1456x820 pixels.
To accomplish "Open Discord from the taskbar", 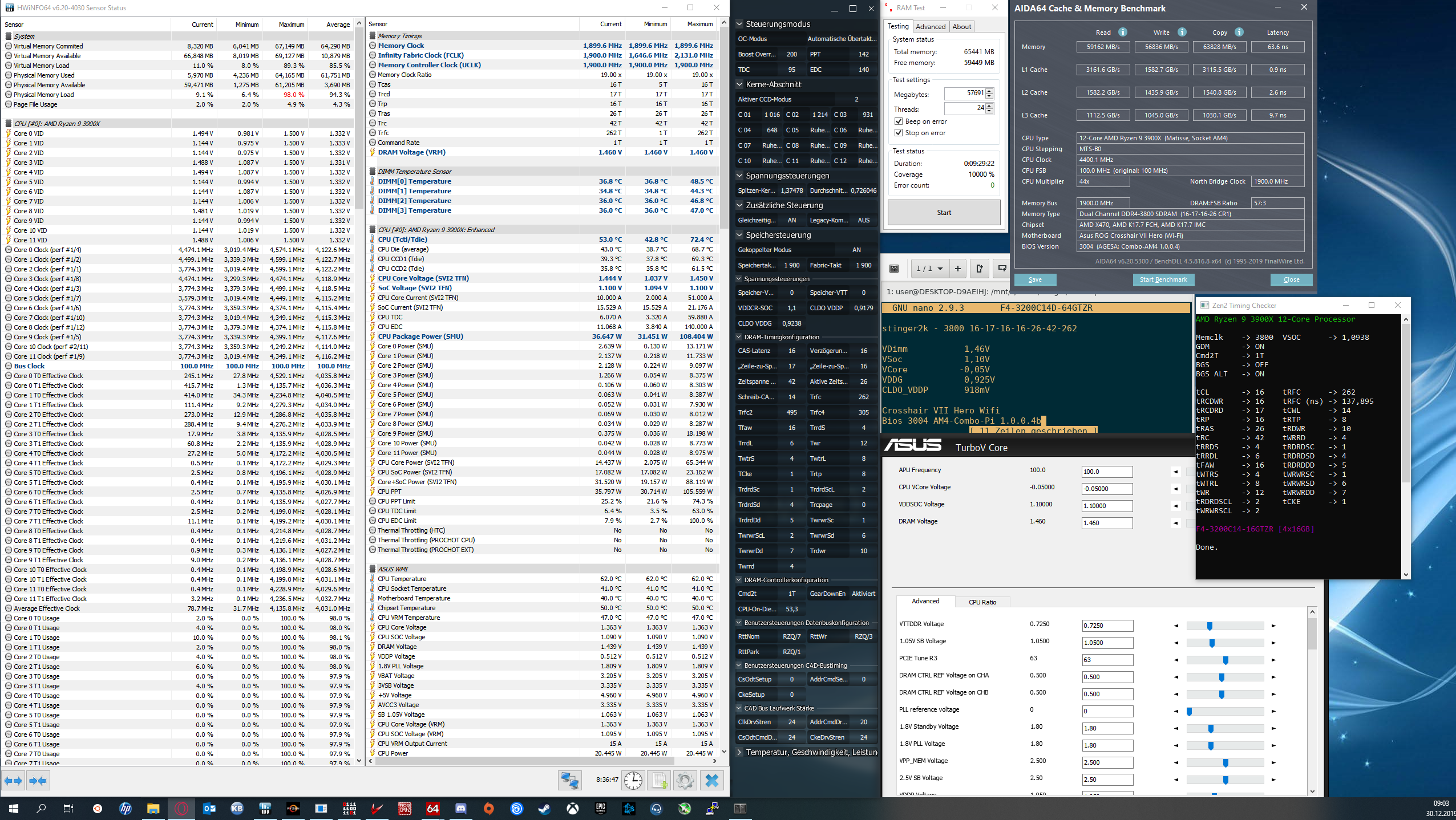I will pos(460,808).
